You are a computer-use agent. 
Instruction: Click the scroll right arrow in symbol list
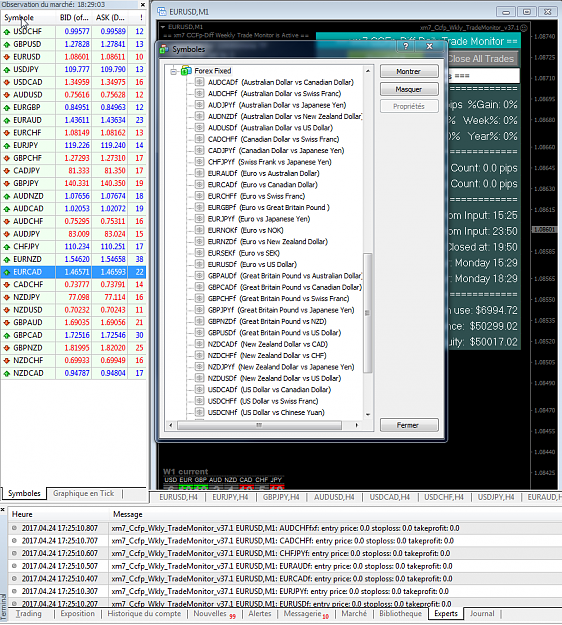pyautogui.click(x=357, y=425)
